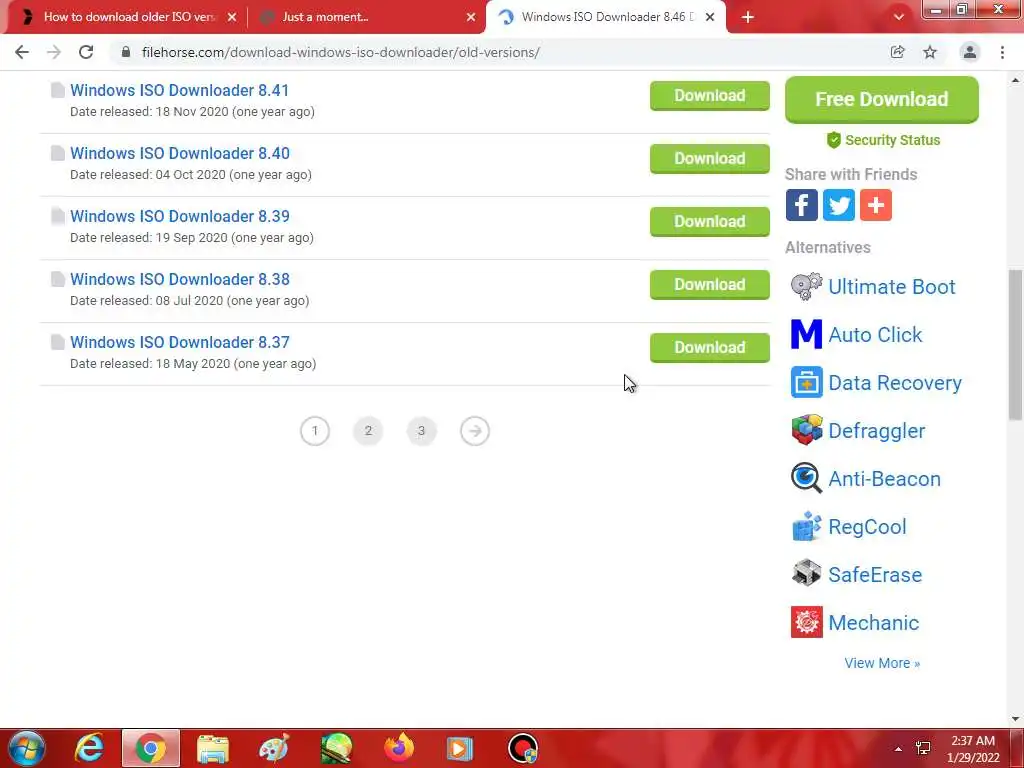Click the big Free Download button
Image resolution: width=1024 pixels, height=768 pixels.
[882, 100]
